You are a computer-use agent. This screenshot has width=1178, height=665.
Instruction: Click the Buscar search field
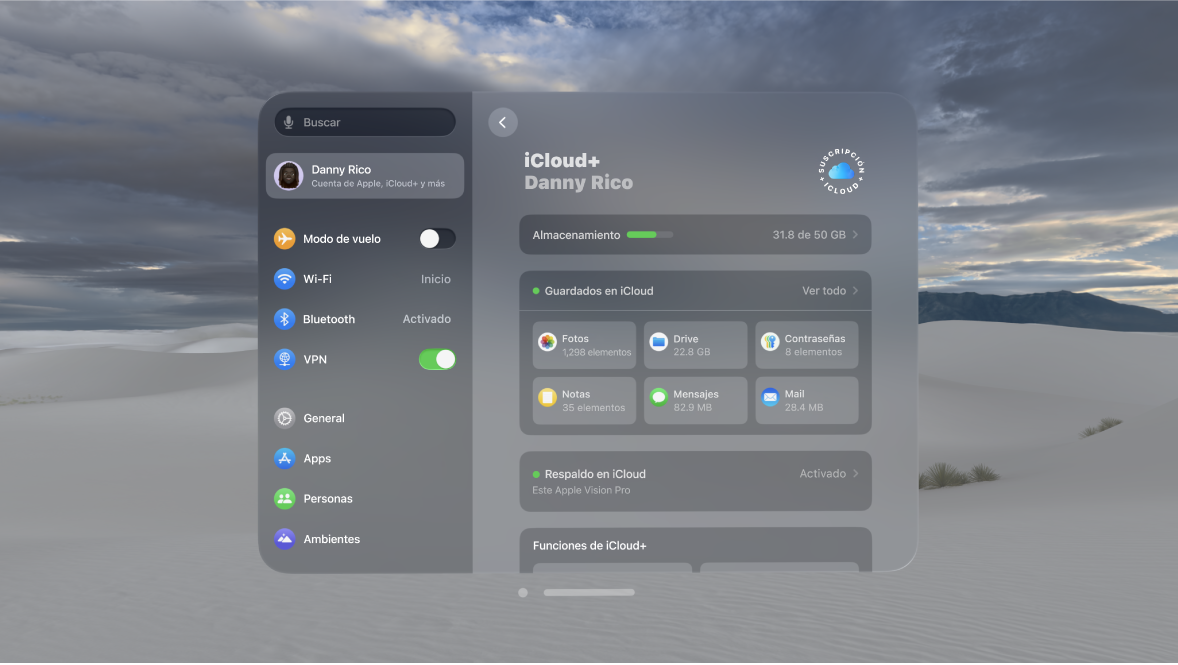click(x=364, y=122)
